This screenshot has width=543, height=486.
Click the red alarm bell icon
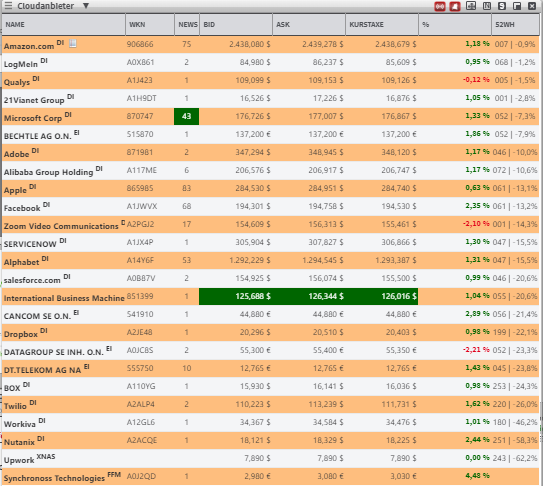click(x=455, y=6)
